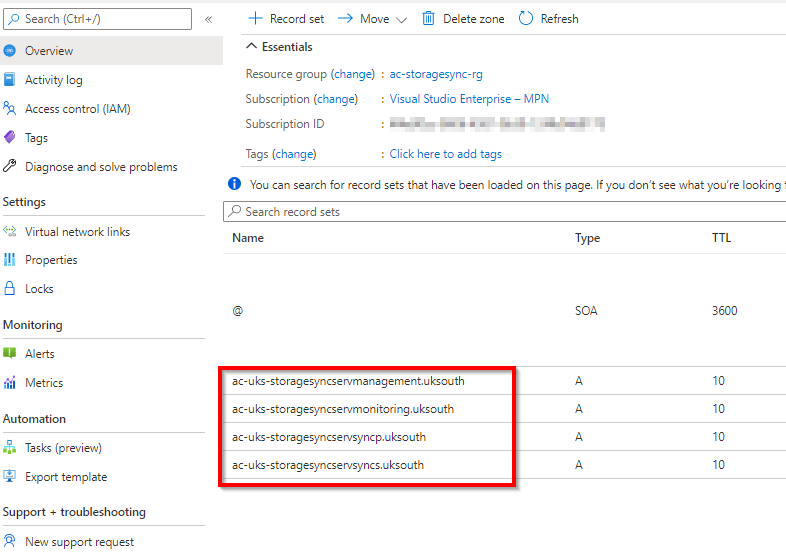Click the Export template icon
Viewport: 786px width, 553px height.
[10, 477]
